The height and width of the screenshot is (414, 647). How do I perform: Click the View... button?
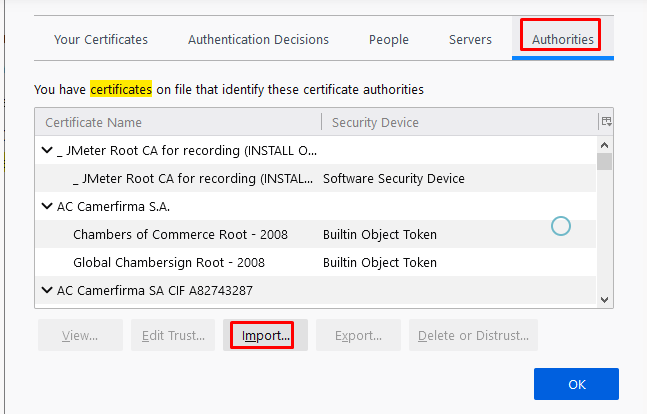coord(80,335)
